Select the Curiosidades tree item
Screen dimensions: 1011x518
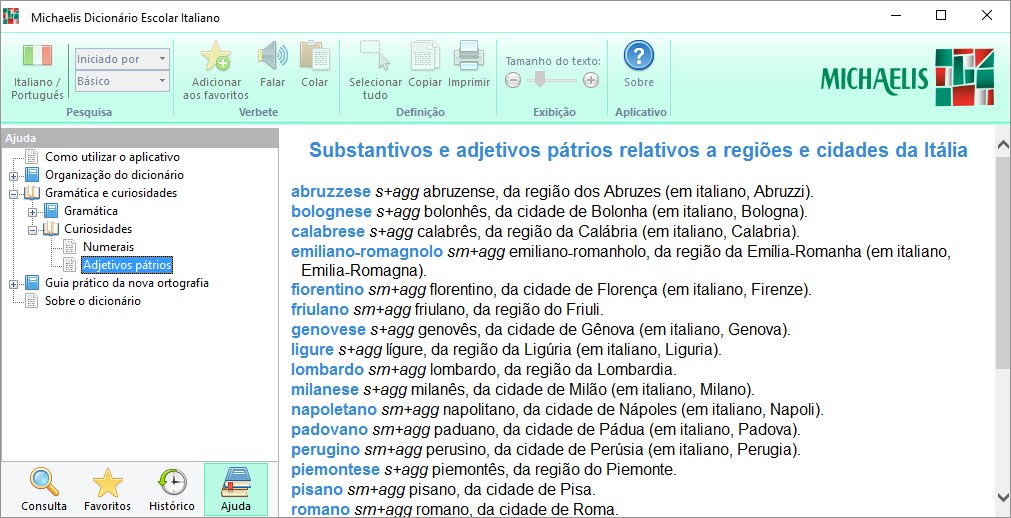coord(98,229)
